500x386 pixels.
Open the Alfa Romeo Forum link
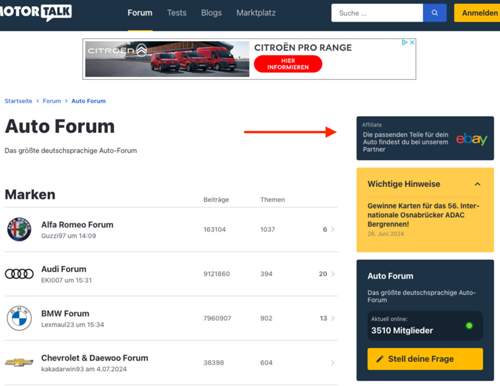[77, 225]
